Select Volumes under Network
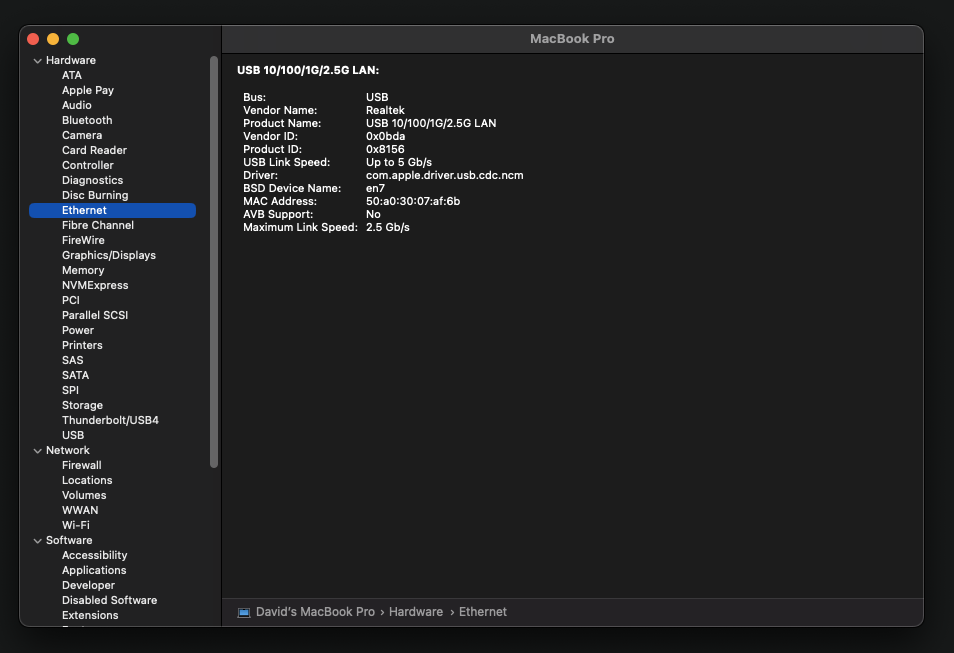The width and height of the screenshot is (954, 653). [84, 495]
